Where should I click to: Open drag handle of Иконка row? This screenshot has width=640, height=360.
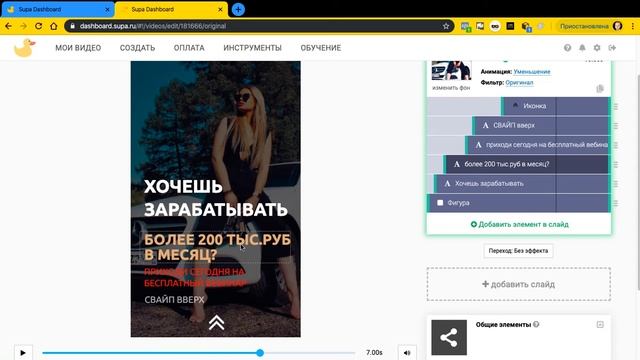tap(616, 106)
